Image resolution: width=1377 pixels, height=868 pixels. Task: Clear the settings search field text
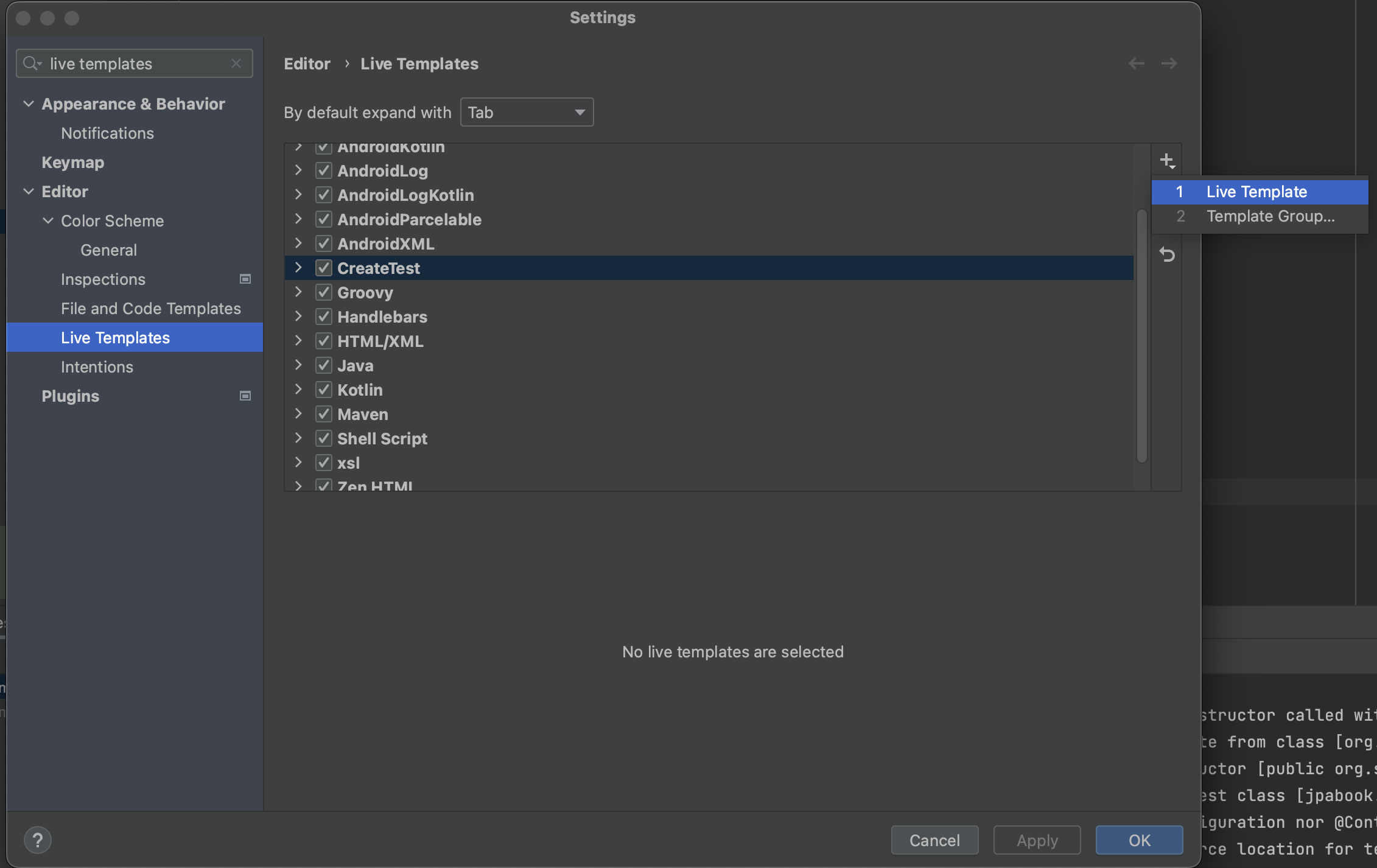(x=236, y=63)
